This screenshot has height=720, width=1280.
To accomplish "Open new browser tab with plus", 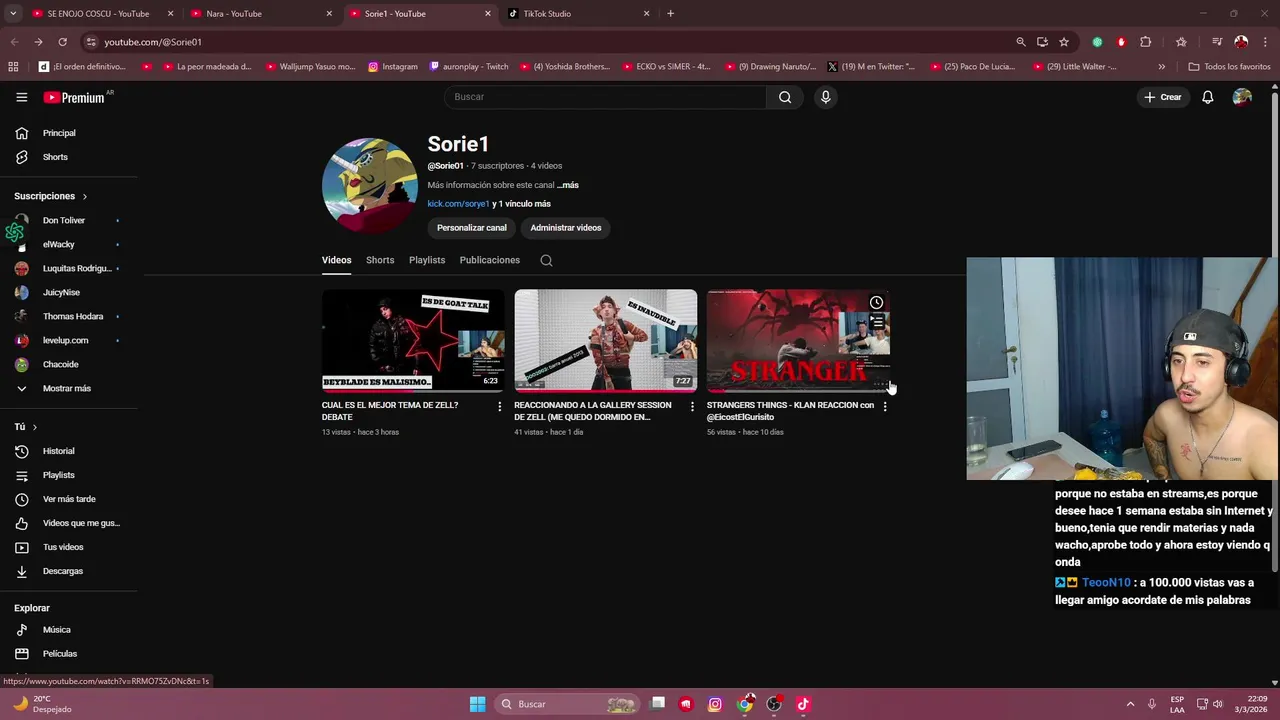I will [670, 14].
